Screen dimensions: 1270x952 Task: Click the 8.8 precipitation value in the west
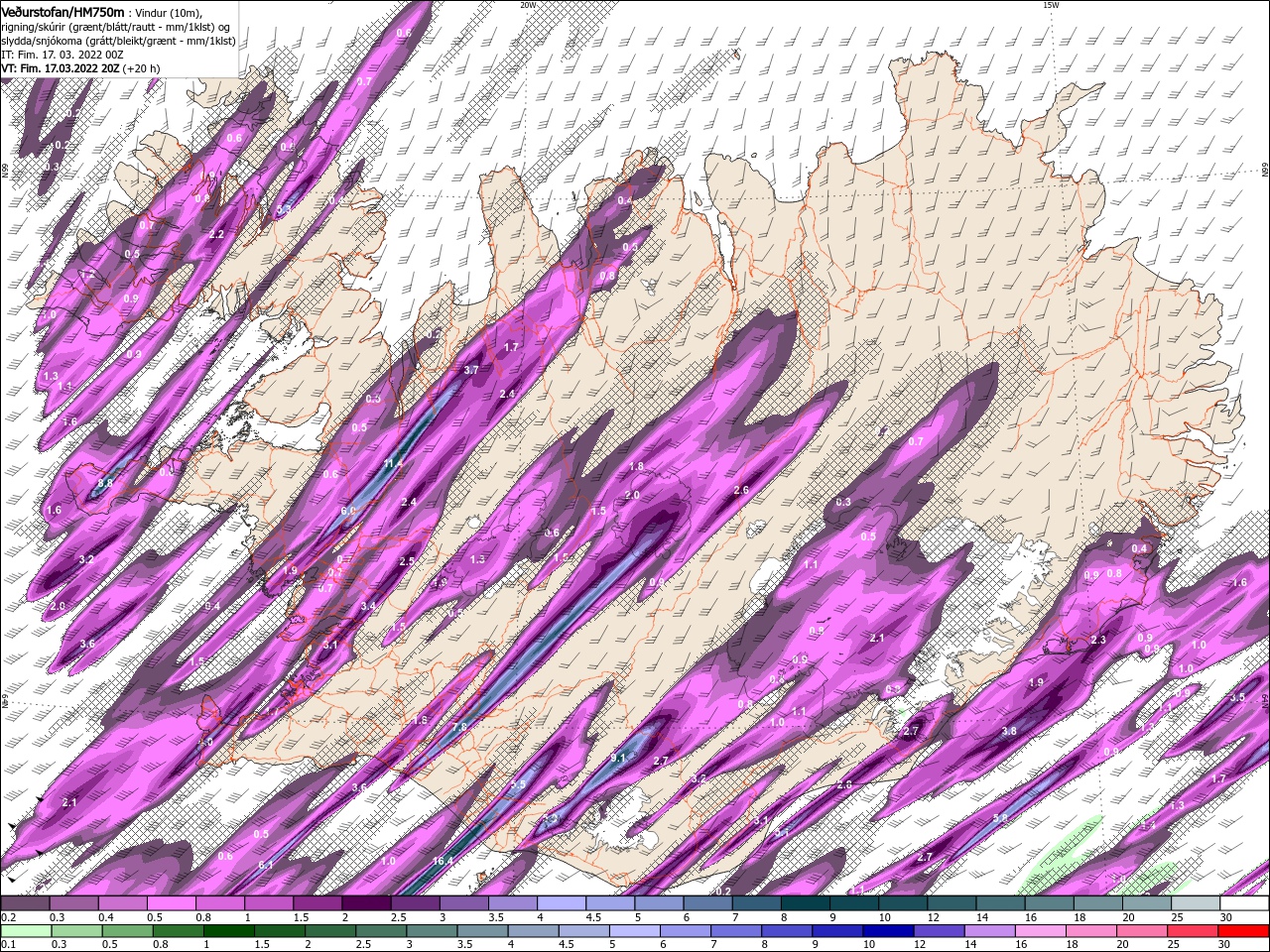coord(105,483)
